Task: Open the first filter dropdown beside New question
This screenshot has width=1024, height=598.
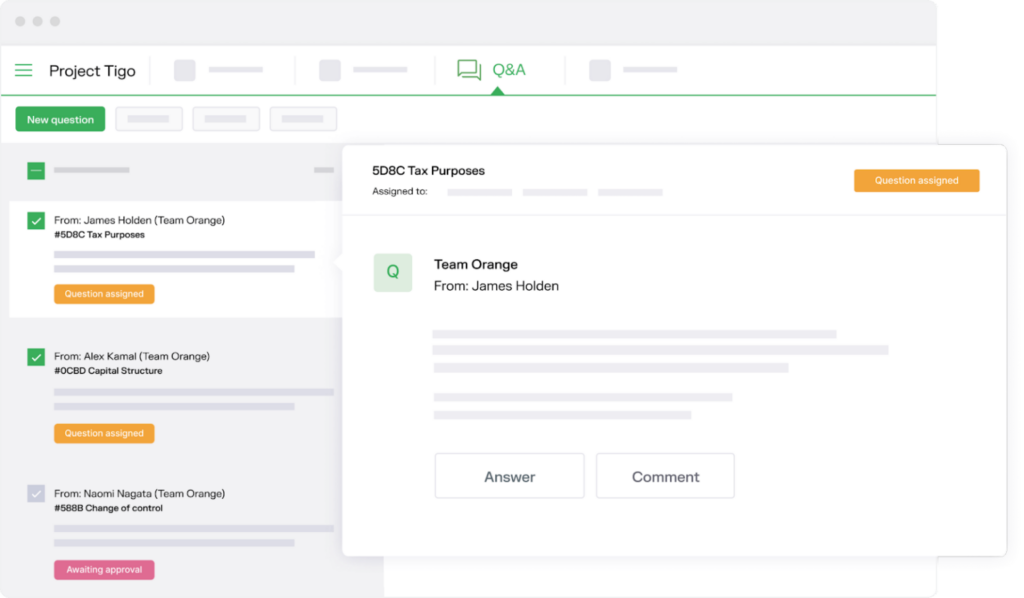Action: [148, 118]
